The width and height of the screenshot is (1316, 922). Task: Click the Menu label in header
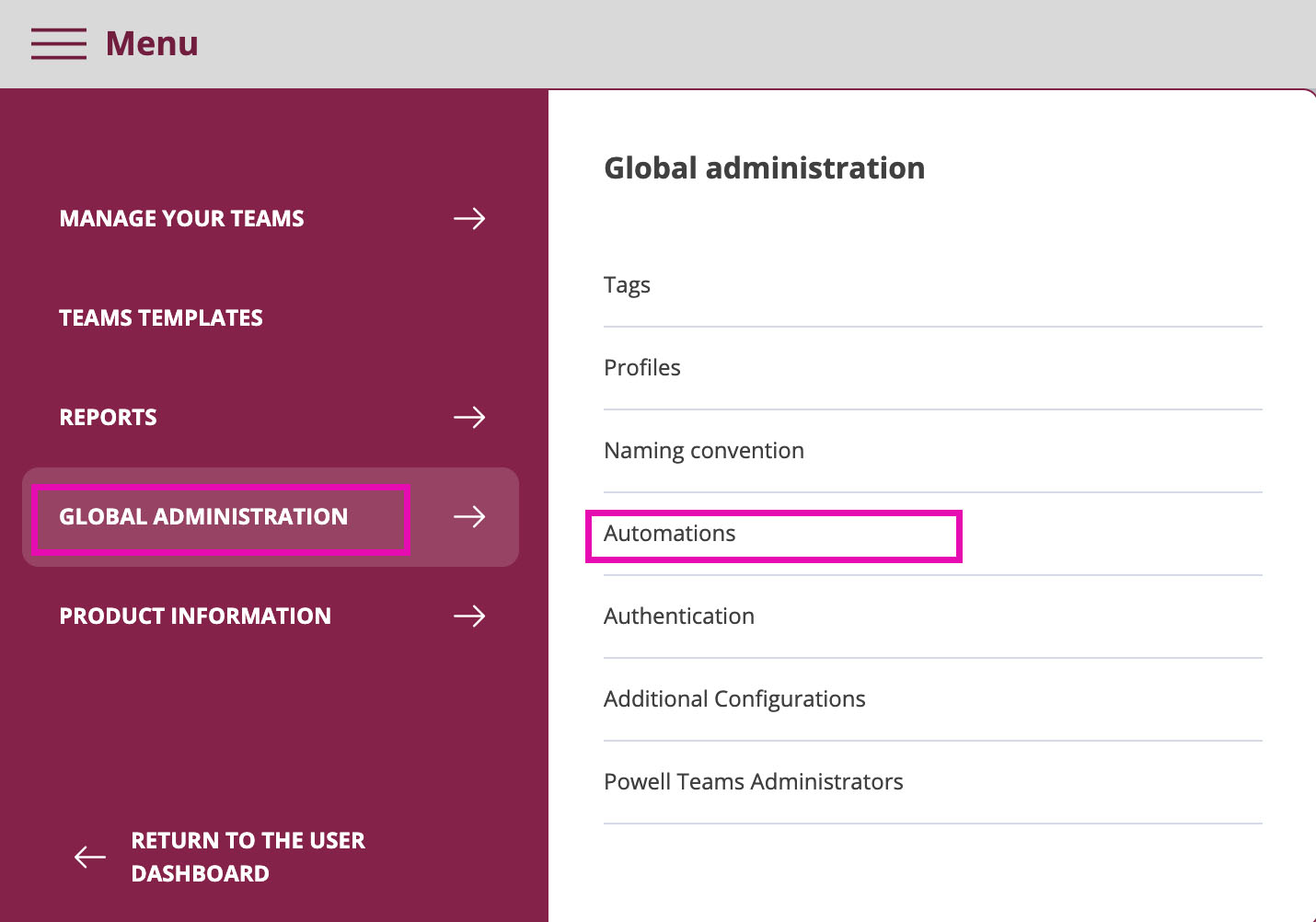coord(152,43)
